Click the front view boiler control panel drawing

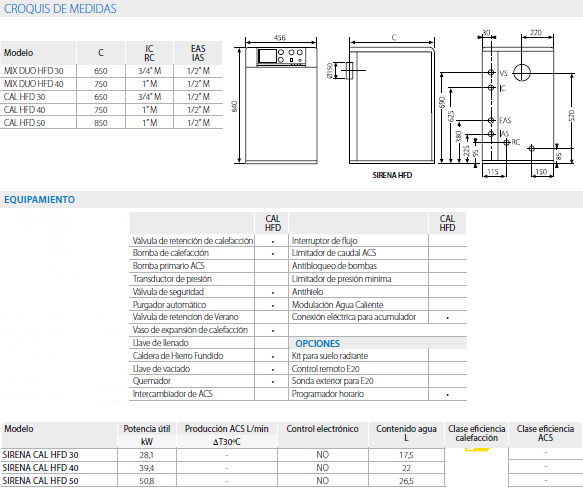pos(281,57)
